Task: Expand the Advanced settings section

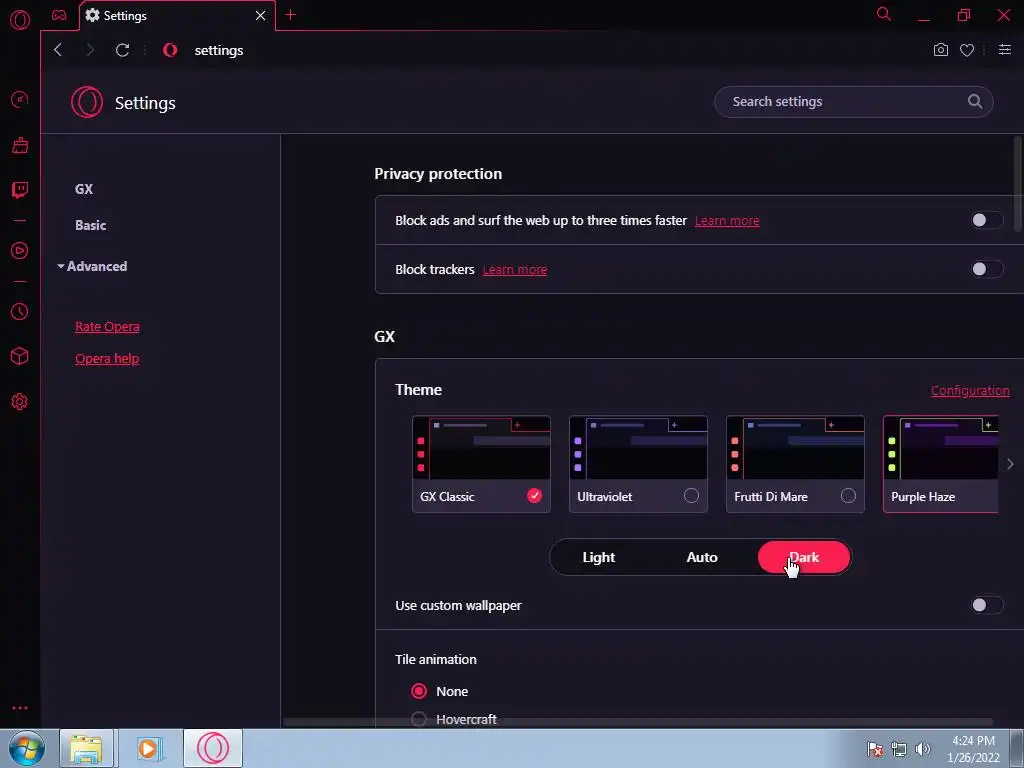Action: pyautogui.click(x=92, y=266)
